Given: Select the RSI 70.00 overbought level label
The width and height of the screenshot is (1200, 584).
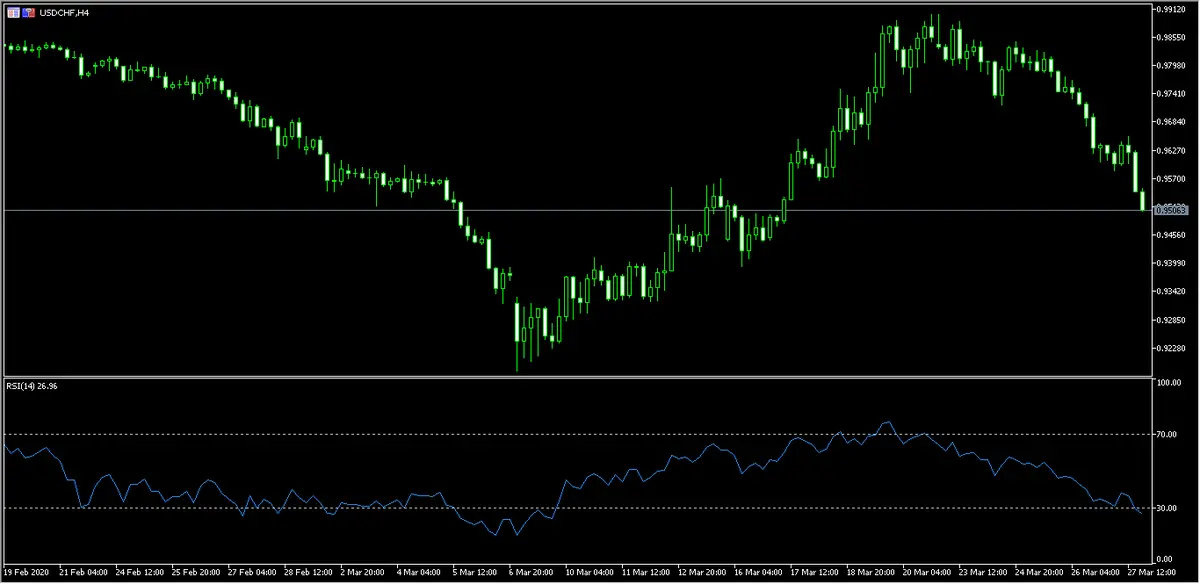Looking at the screenshot, I should coord(1166,434).
